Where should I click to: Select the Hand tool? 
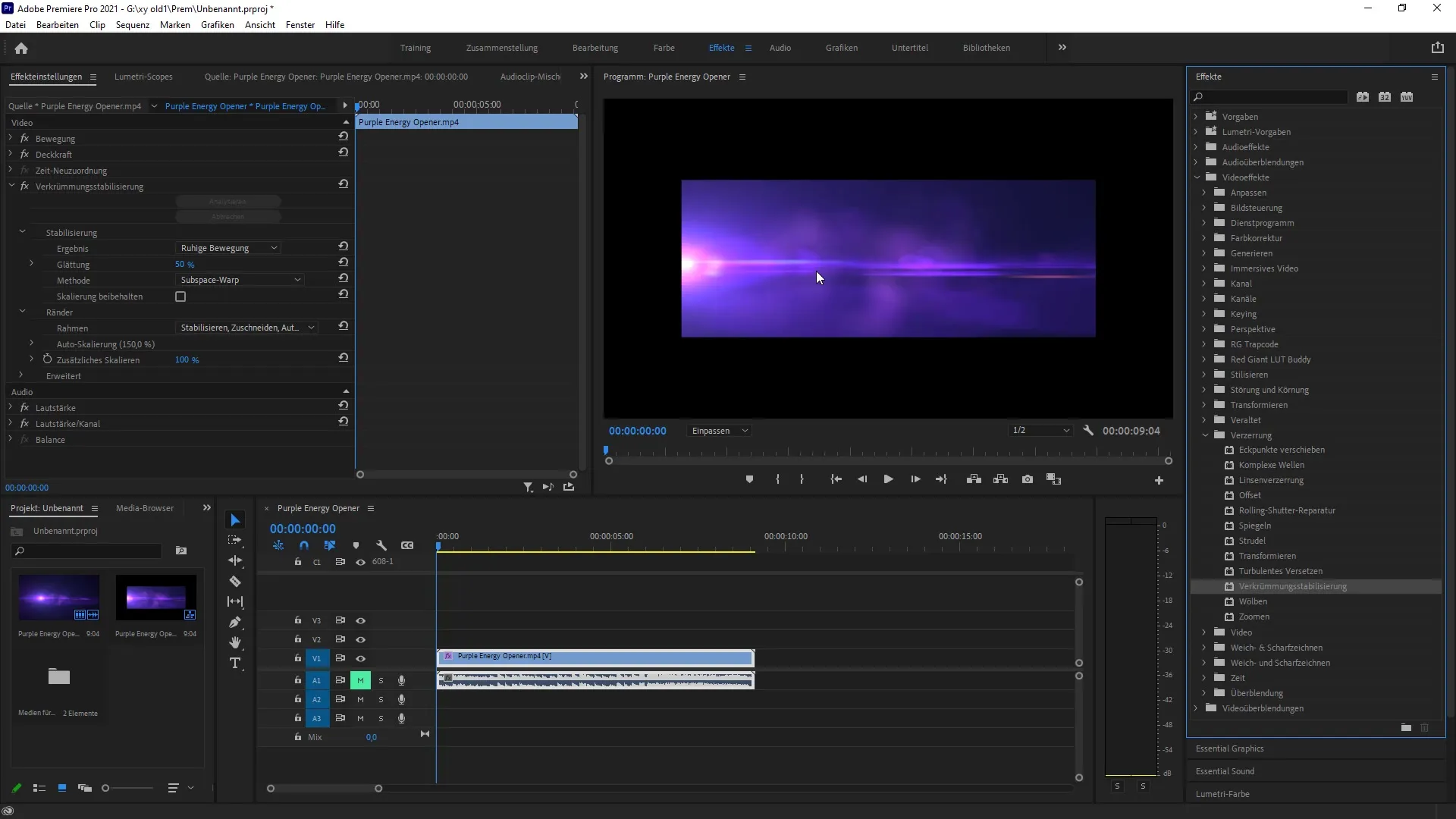[x=235, y=642]
